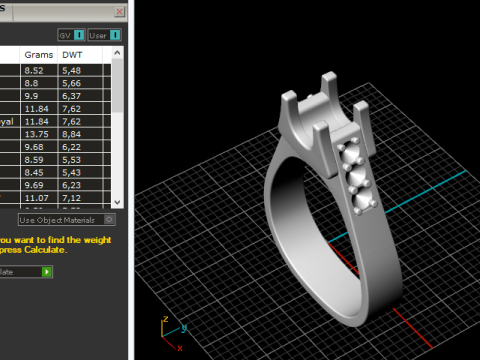Select the 6,22 DWT cell
480x360 pixels.
tap(80, 147)
